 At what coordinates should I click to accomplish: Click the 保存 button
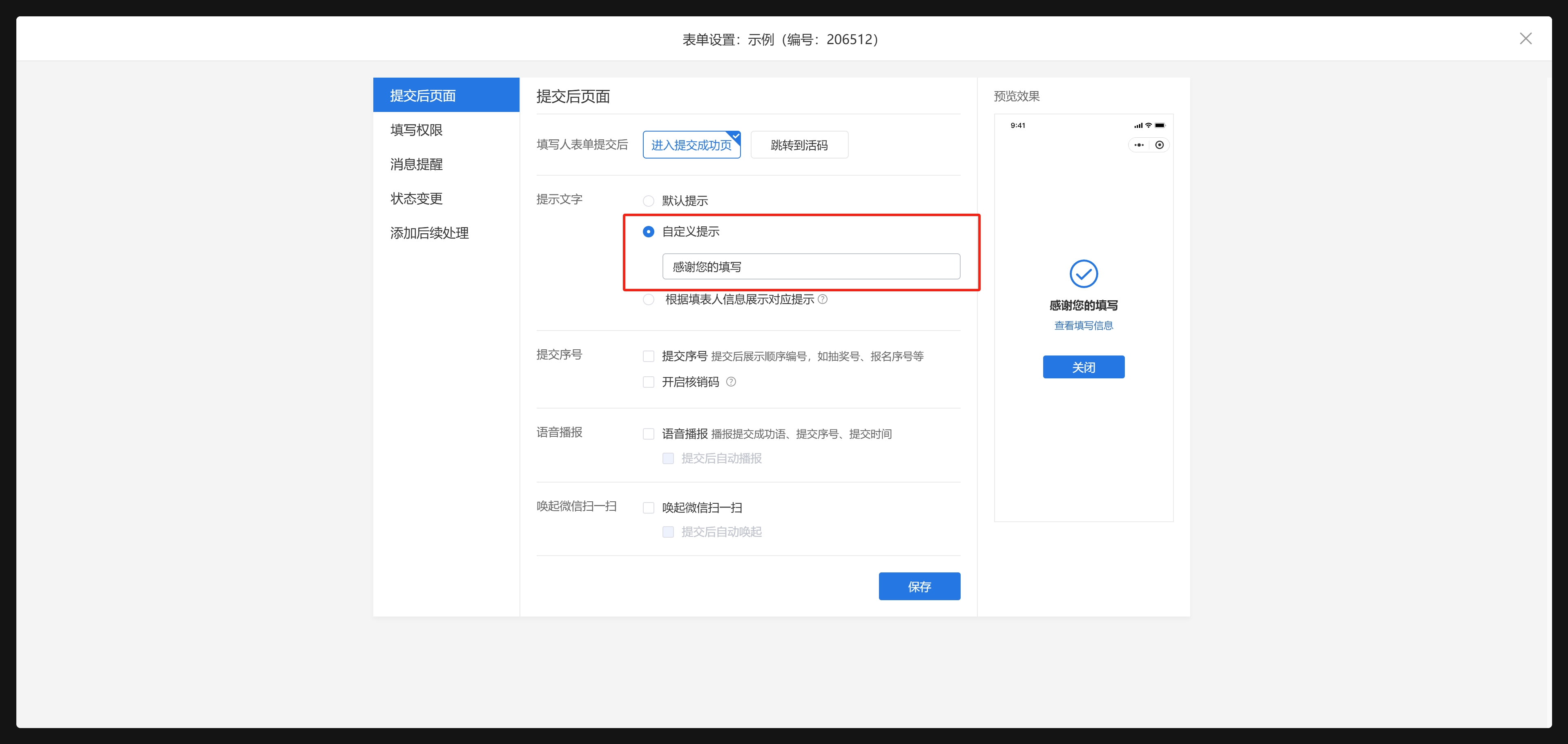(x=919, y=586)
